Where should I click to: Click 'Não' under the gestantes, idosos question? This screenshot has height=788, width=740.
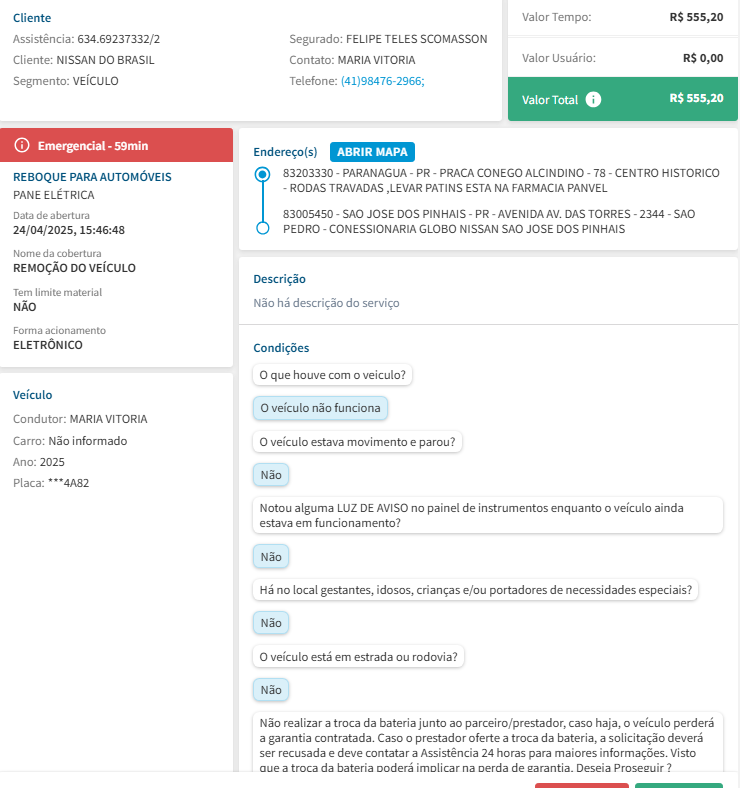(270, 622)
